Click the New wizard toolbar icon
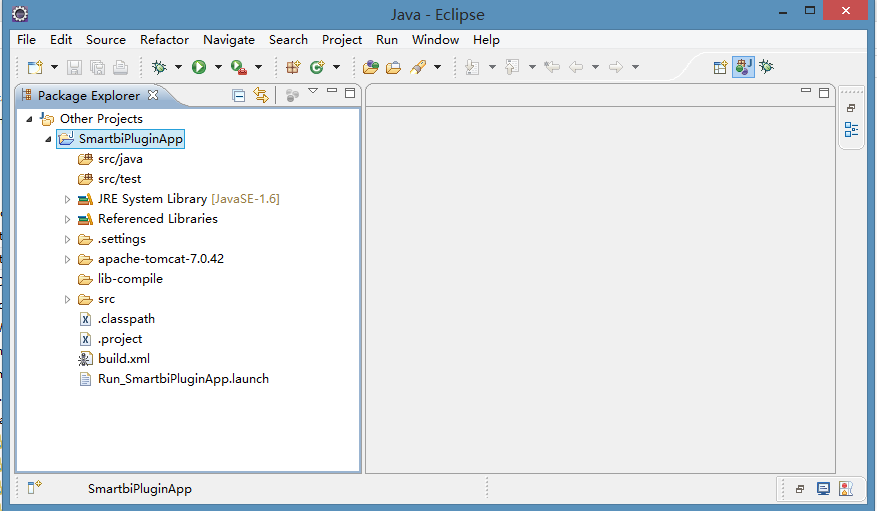The height and width of the screenshot is (511, 877). pyautogui.click(x=35, y=67)
